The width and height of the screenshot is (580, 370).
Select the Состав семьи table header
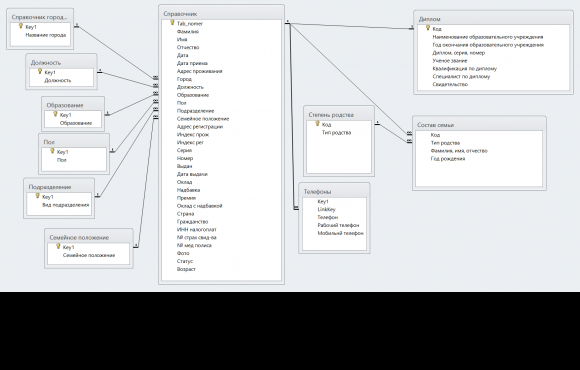479,125
